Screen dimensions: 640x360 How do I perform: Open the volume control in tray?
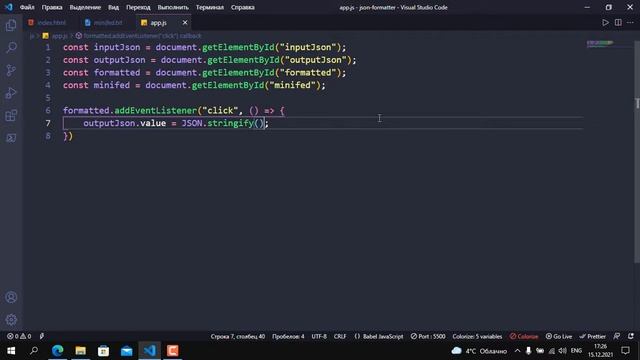[x=562, y=351]
